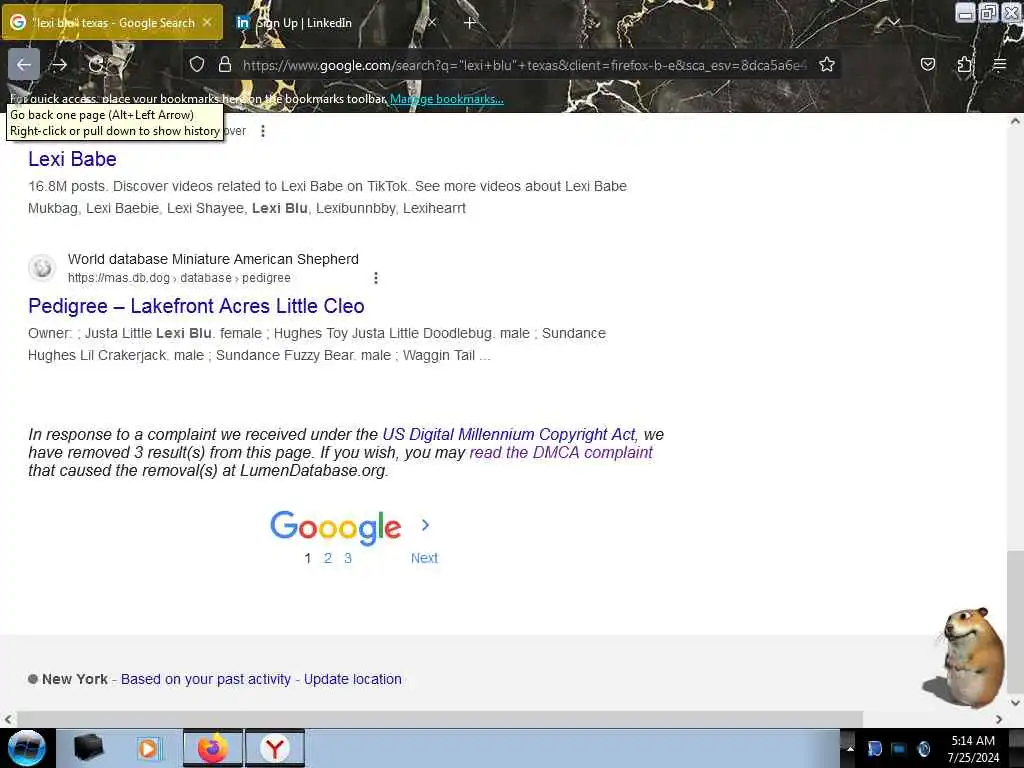This screenshot has height=768, width=1024.
Task: Click the round tray icon beside clock
Action: click(x=923, y=749)
